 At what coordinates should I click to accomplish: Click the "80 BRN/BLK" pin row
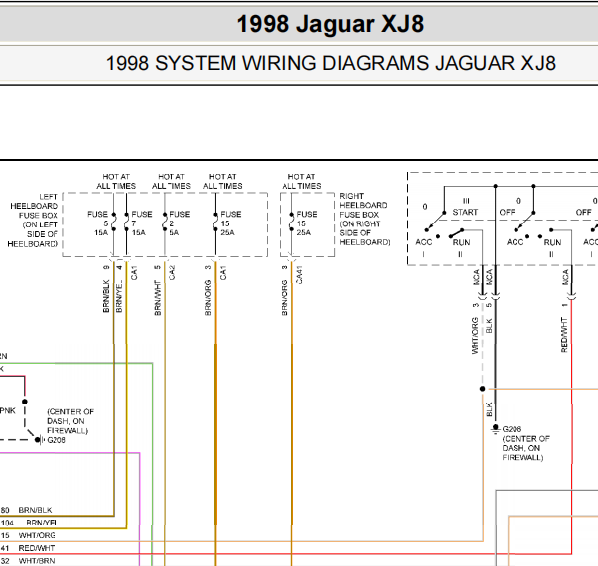pyautogui.click(x=26, y=510)
